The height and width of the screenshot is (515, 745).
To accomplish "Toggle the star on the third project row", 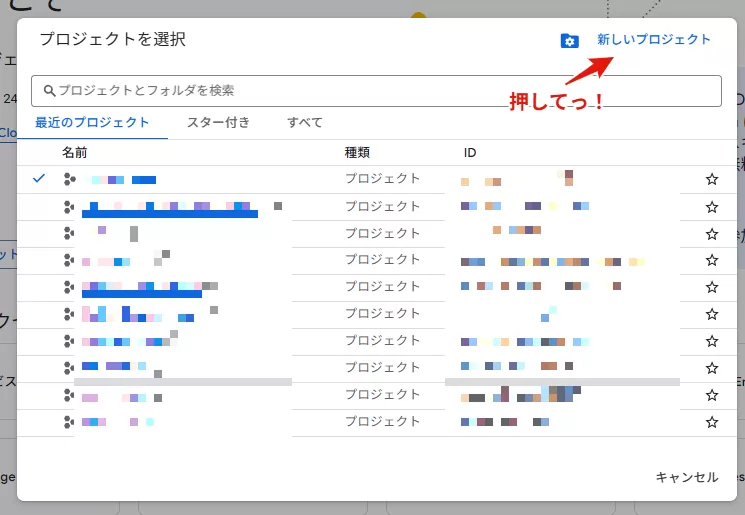I will [712, 234].
